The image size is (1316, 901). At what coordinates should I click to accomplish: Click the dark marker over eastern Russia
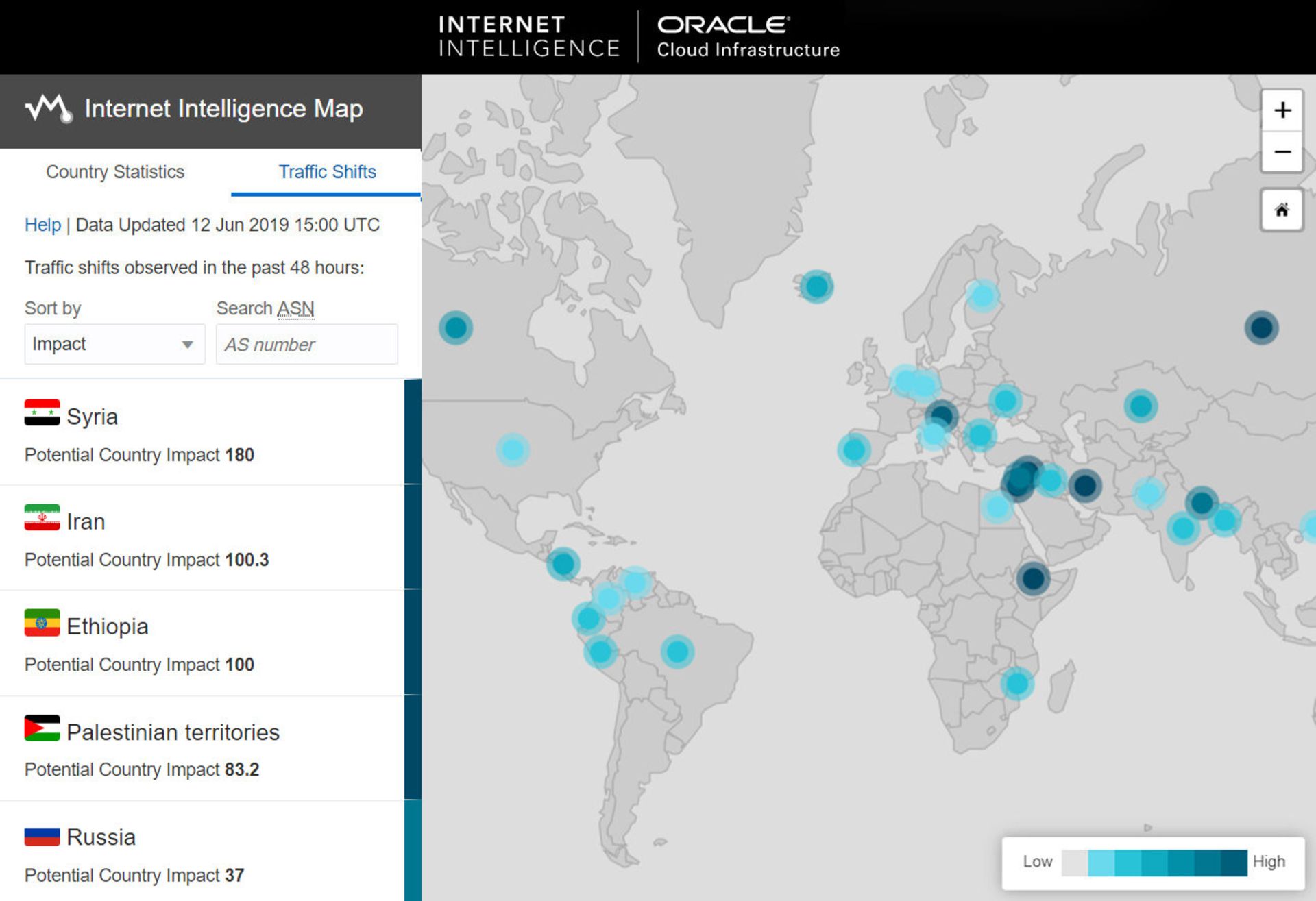coord(1261,328)
